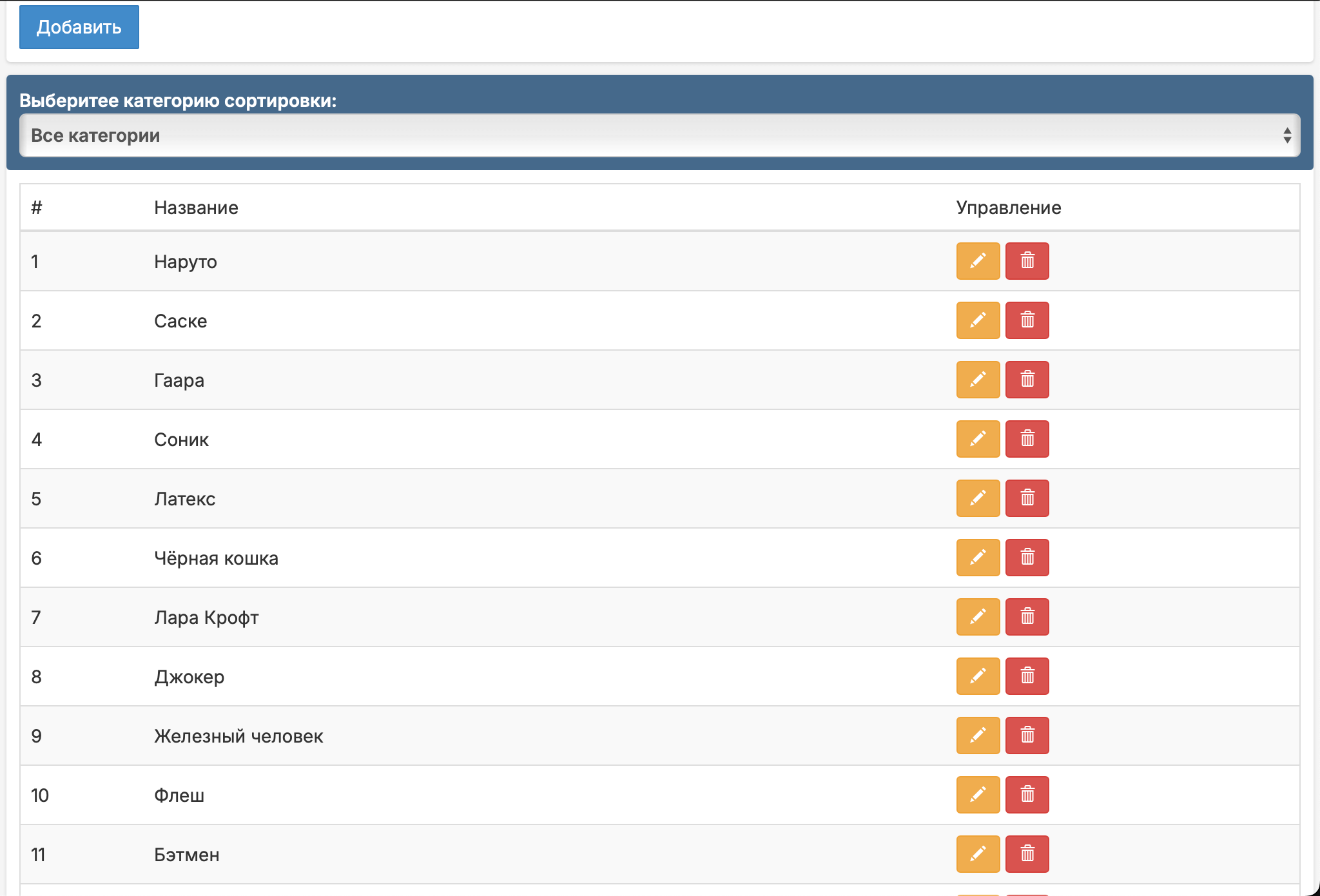1320x896 pixels.
Task: Edit the Гаара row
Action: pyautogui.click(x=978, y=380)
